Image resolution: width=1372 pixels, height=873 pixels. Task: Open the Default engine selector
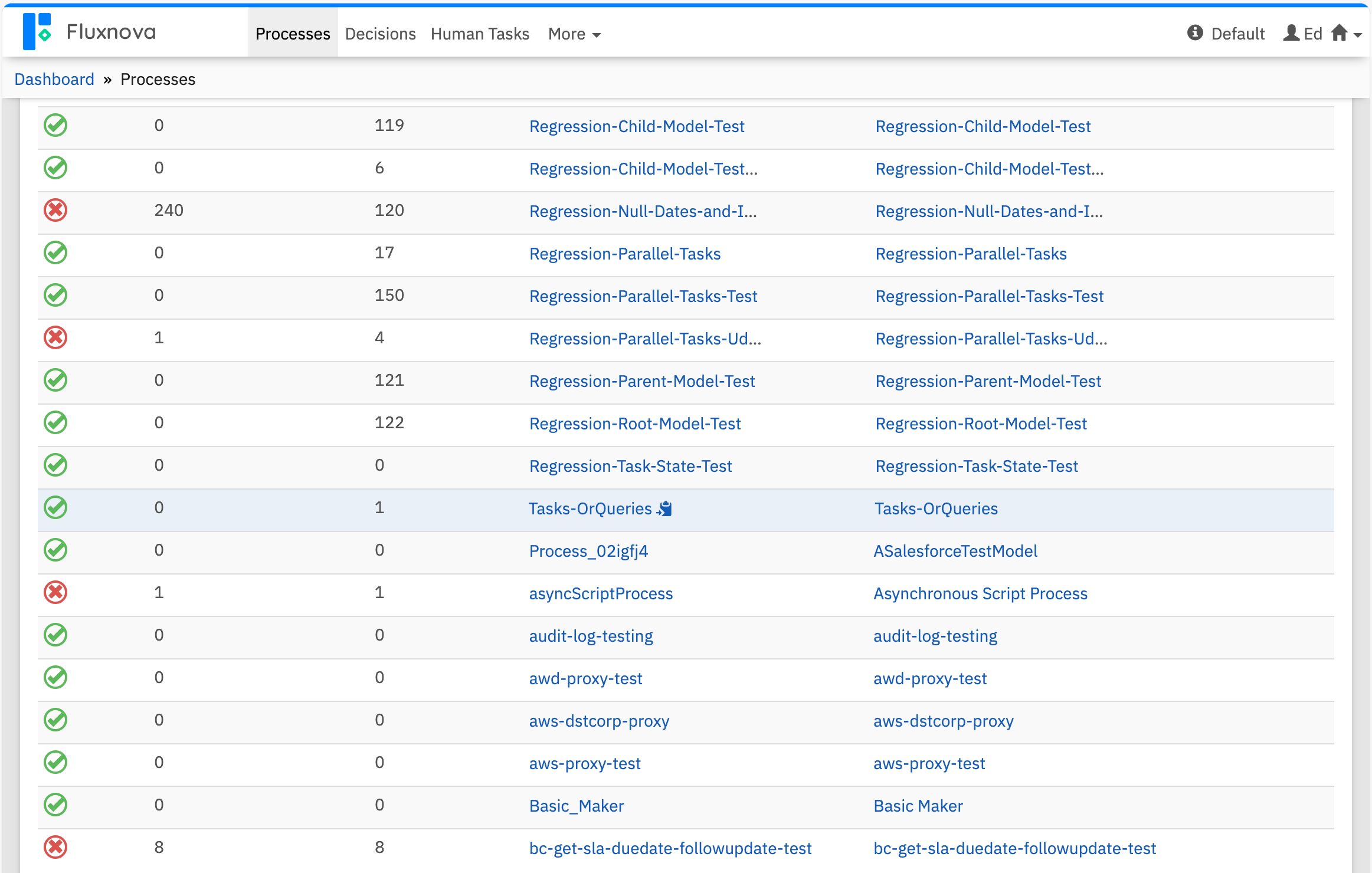click(x=1237, y=34)
